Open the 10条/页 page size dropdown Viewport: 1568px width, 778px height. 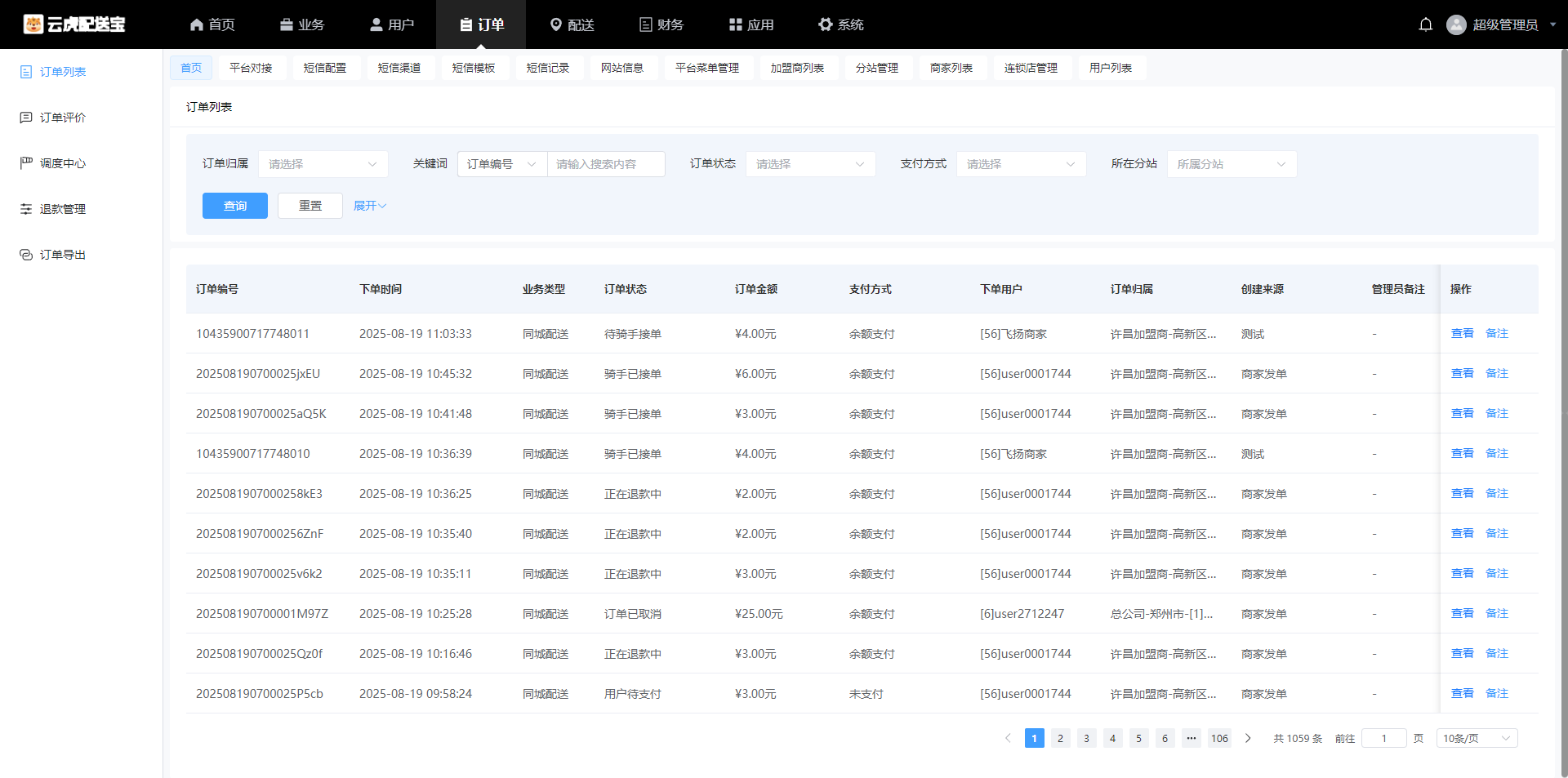click(1477, 738)
